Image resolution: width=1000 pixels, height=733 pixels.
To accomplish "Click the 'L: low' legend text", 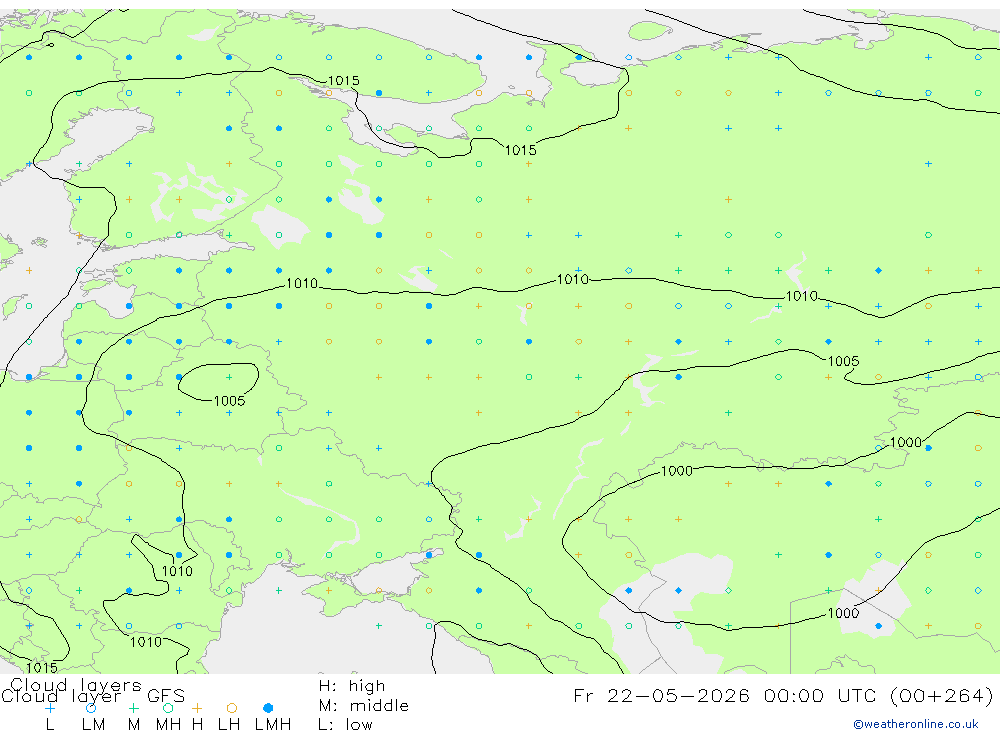I will [x=345, y=725].
